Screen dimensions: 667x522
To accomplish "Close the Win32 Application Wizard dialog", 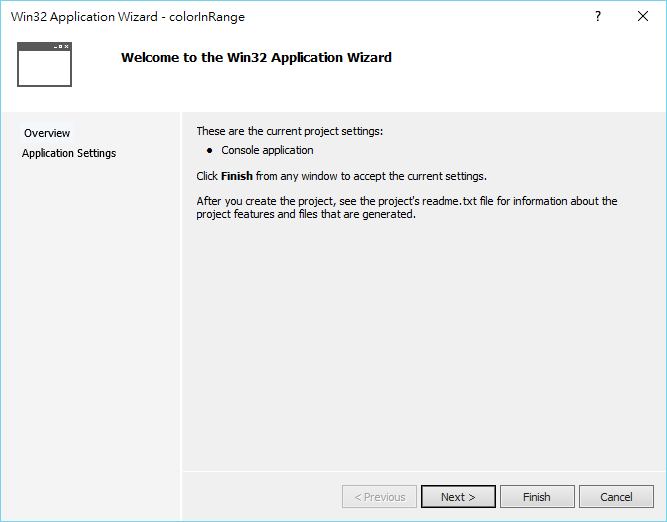I will [643, 16].
